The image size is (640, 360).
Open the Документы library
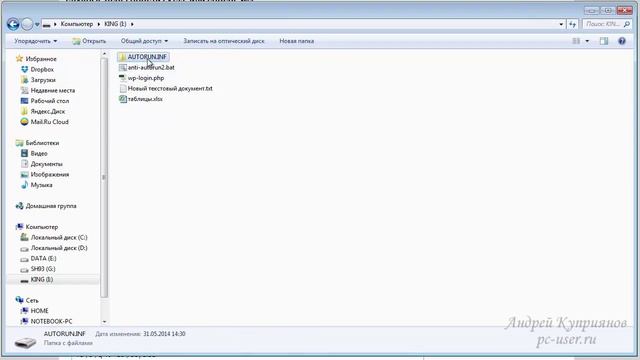point(47,164)
